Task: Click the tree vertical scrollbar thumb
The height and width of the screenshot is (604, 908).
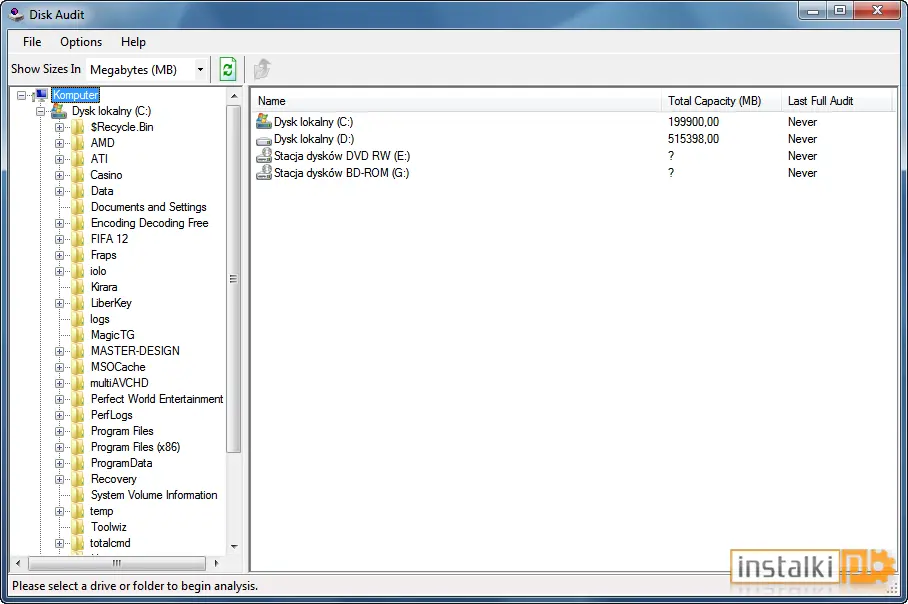Action: [234, 279]
